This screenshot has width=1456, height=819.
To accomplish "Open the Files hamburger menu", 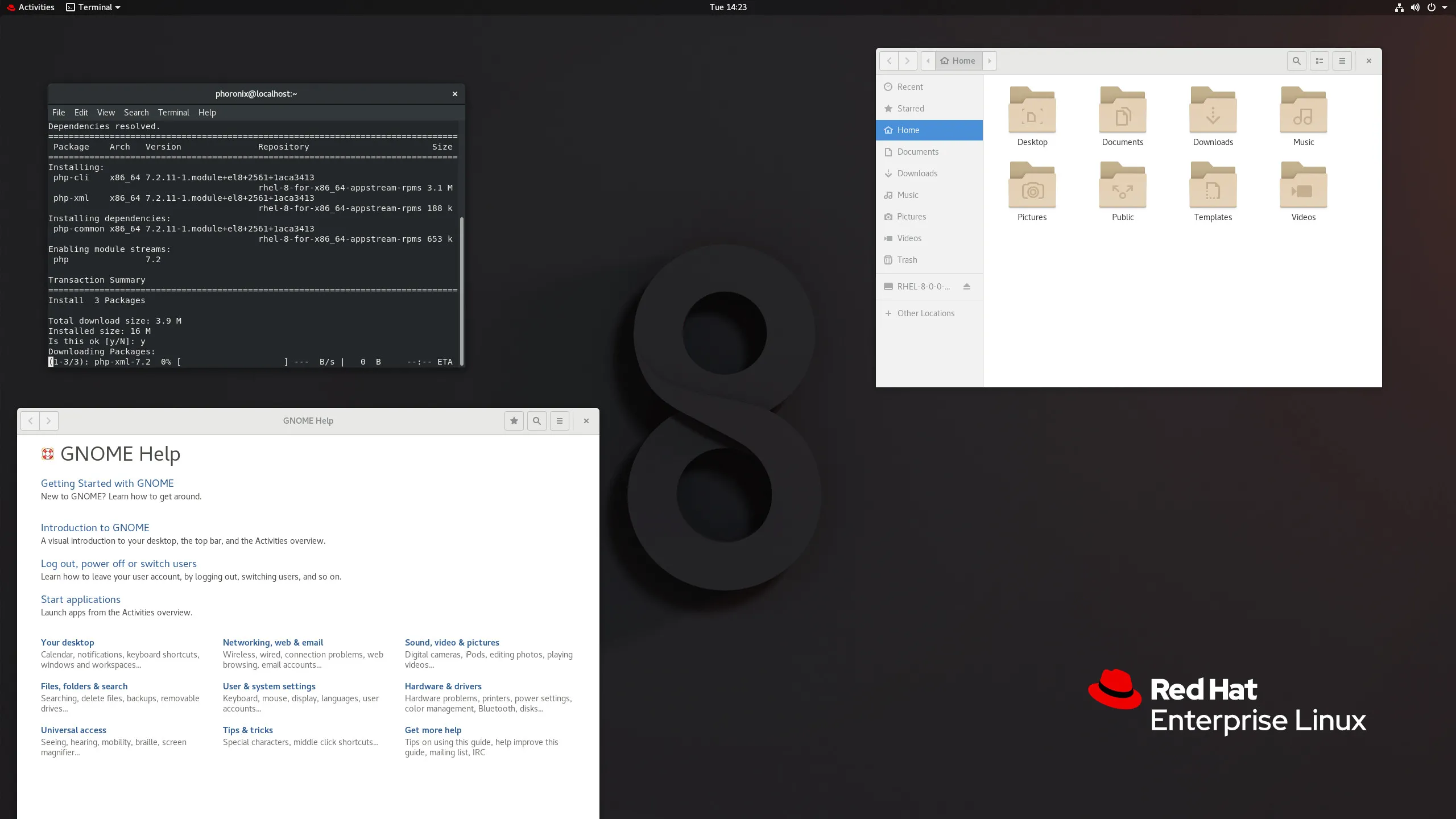I will tap(1342, 61).
